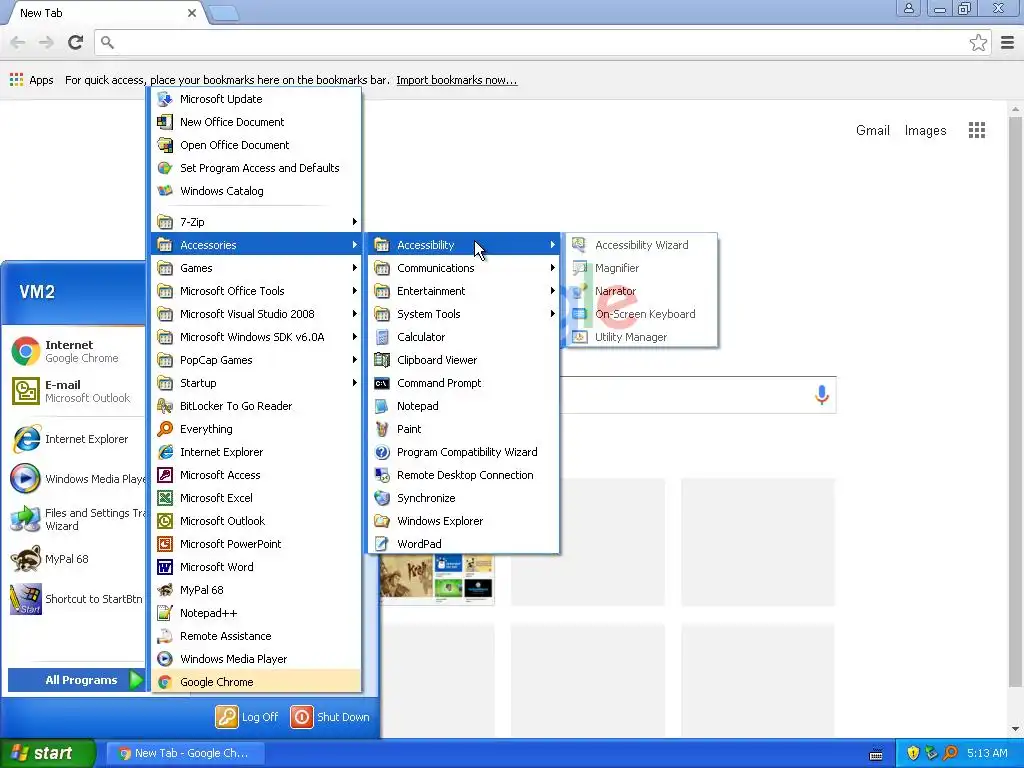
Task: Switch to New Tab - Google Chrome taskbar button
Action: click(184, 753)
